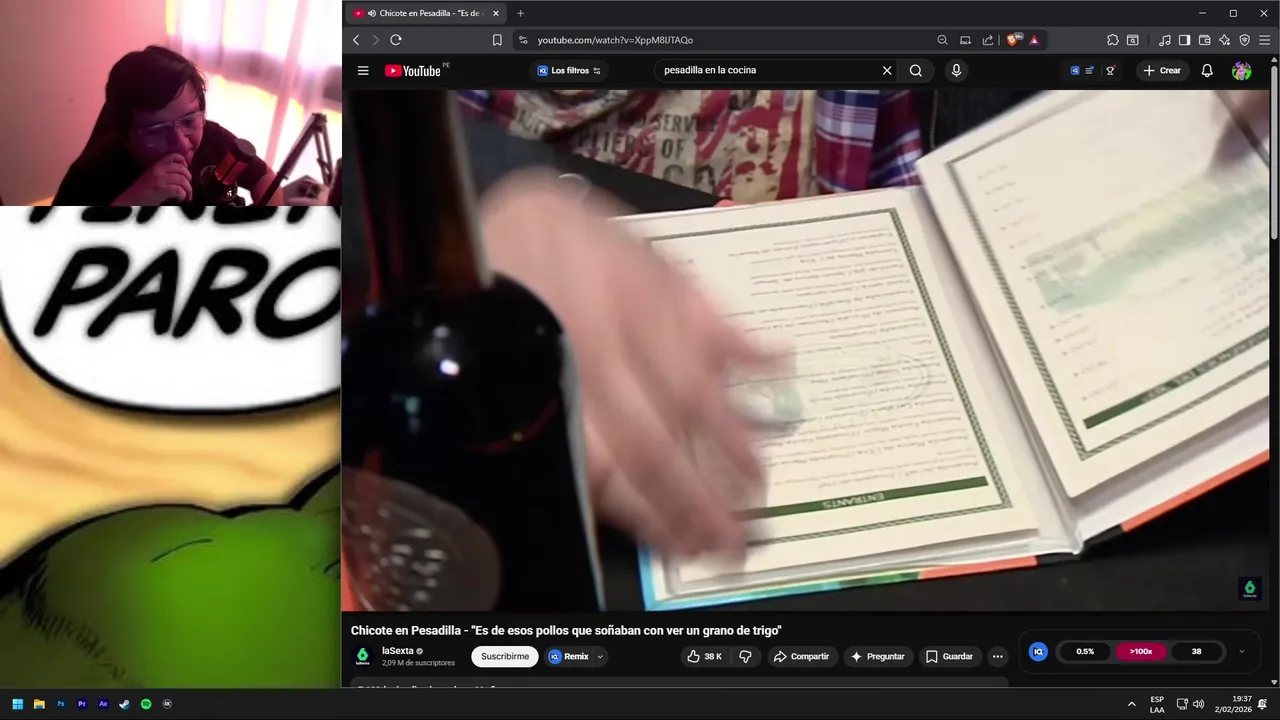
Task: Open laSexta channel name link
Action: [x=397, y=650]
